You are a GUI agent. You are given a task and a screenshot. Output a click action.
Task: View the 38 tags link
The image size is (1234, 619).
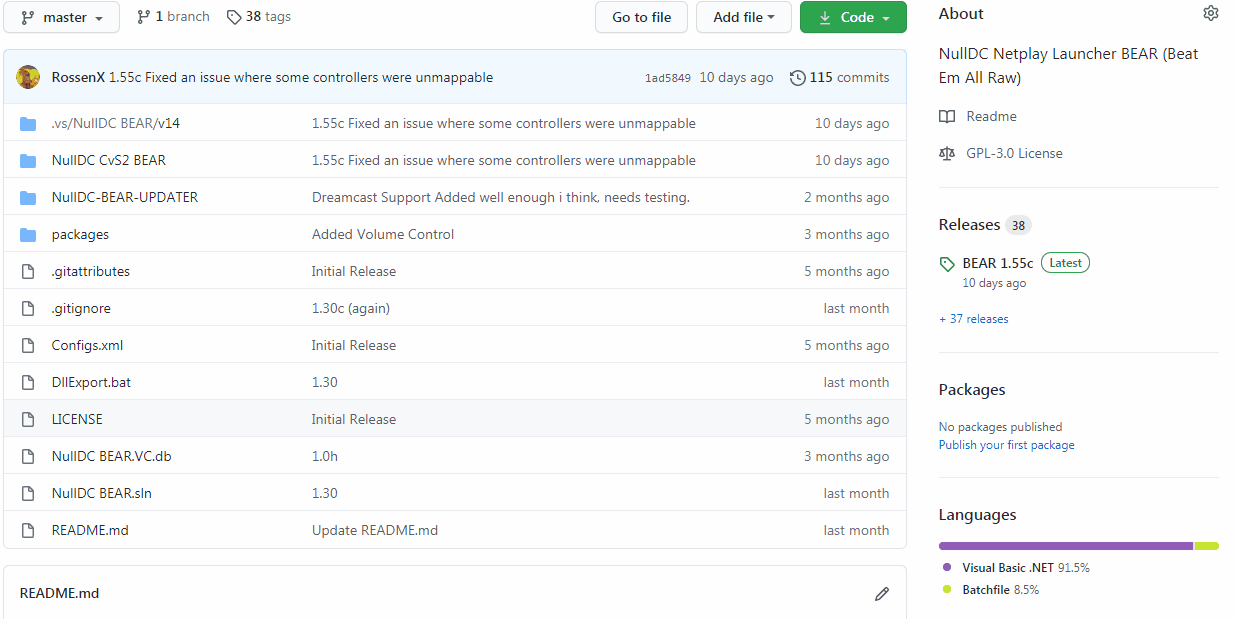coord(259,17)
